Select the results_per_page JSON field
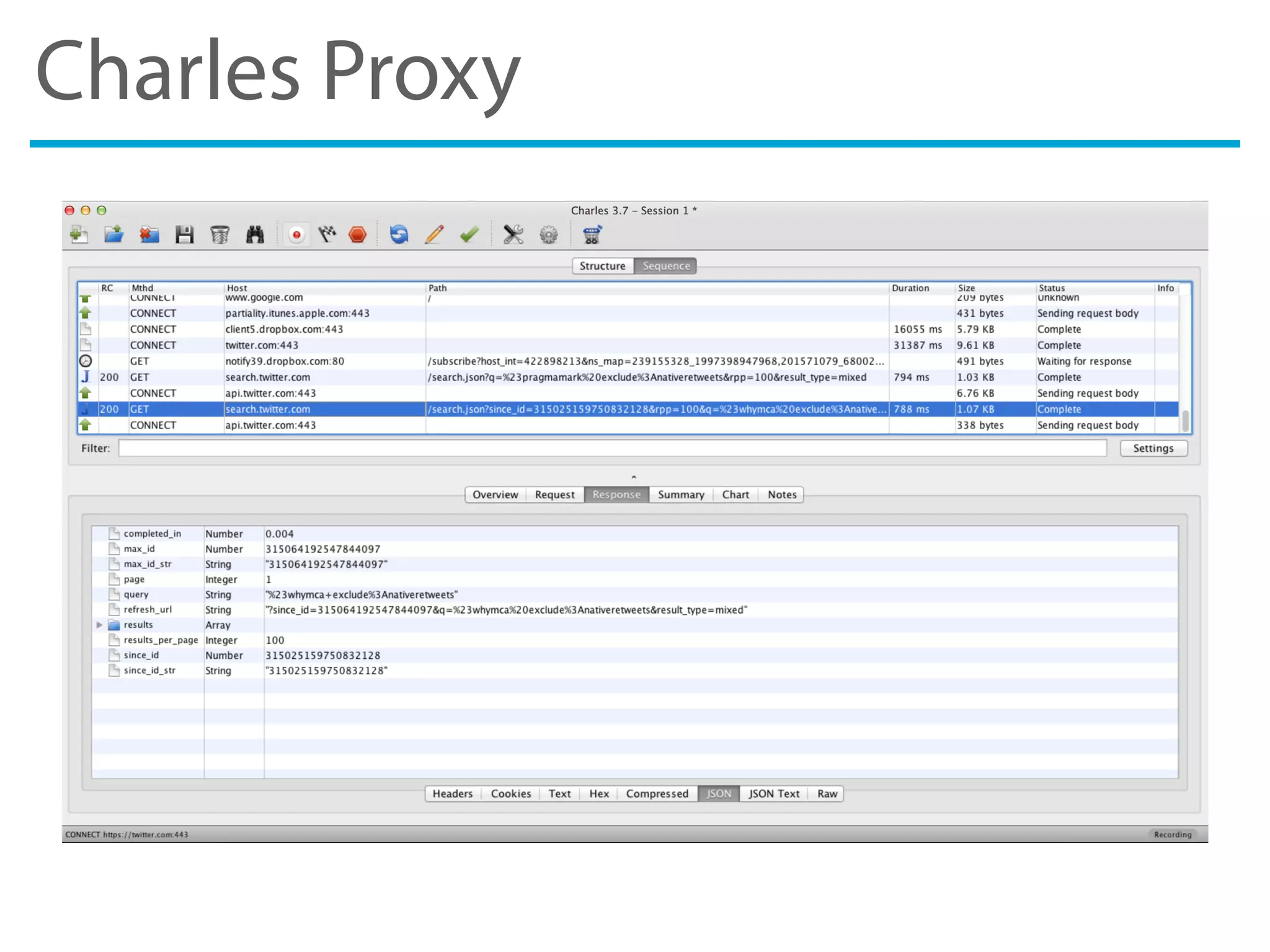The height and width of the screenshot is (952, 1270). pyautogui.click(x=634, y=640)
